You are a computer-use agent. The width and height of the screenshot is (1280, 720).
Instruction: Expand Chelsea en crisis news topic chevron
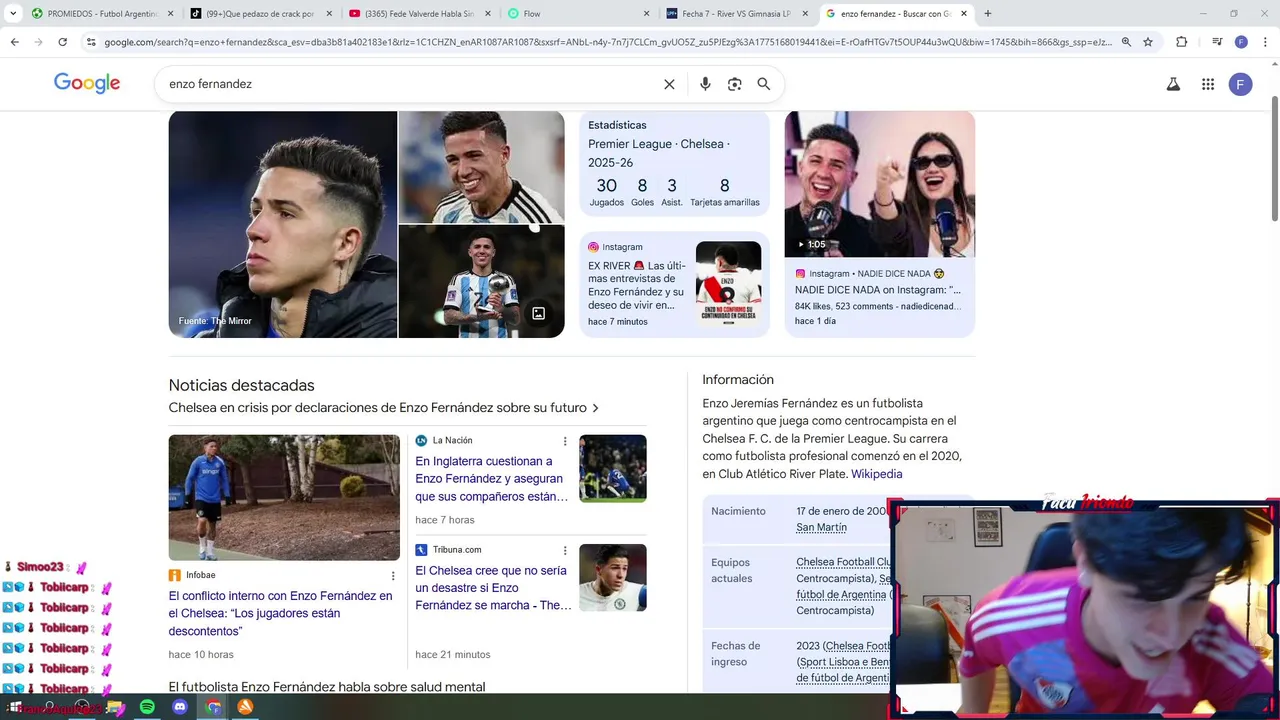pyautogui.click(x=595, y=408)
